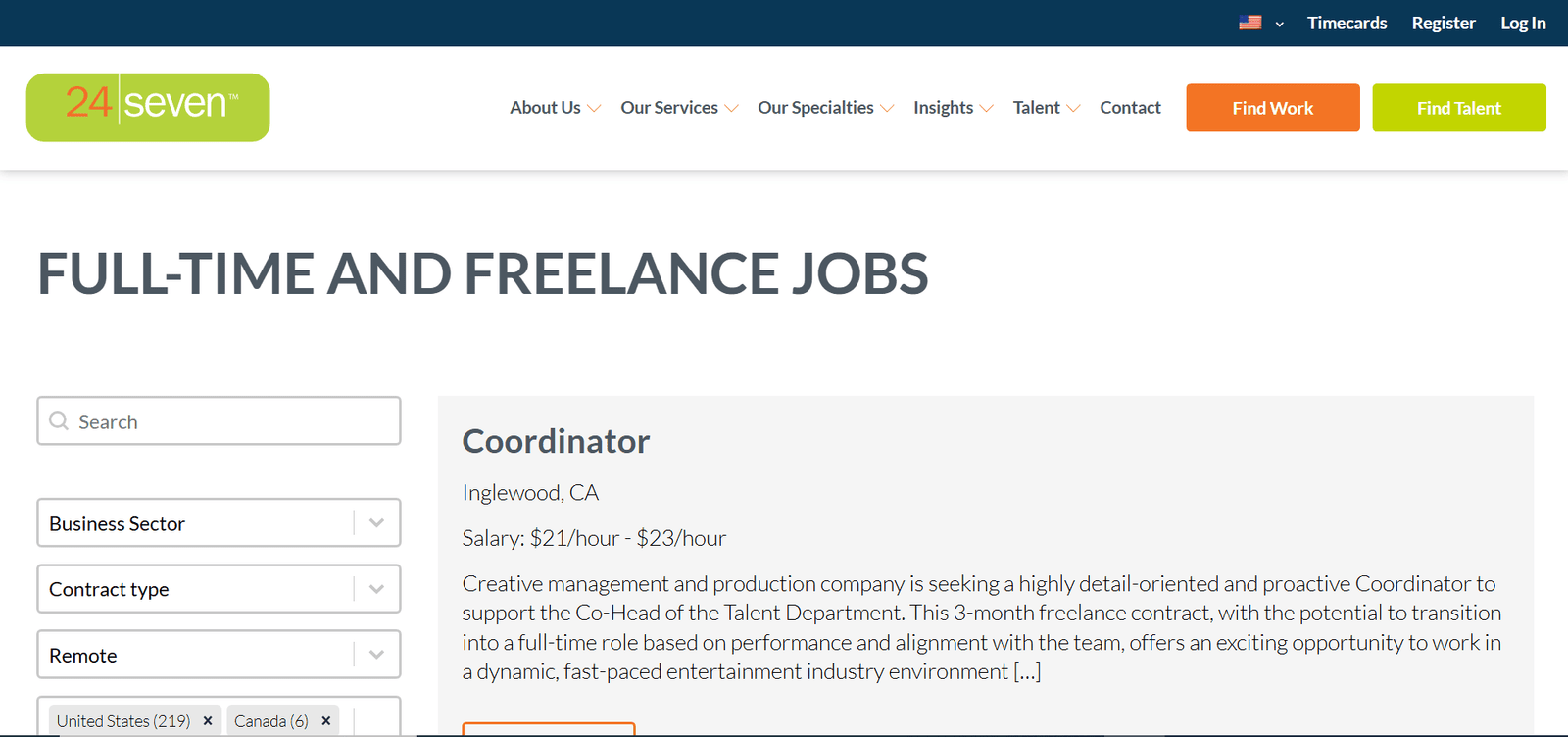Open the Coordinator job title
Viewport: 1568px width, 737px height.
[x=556, y=441]
